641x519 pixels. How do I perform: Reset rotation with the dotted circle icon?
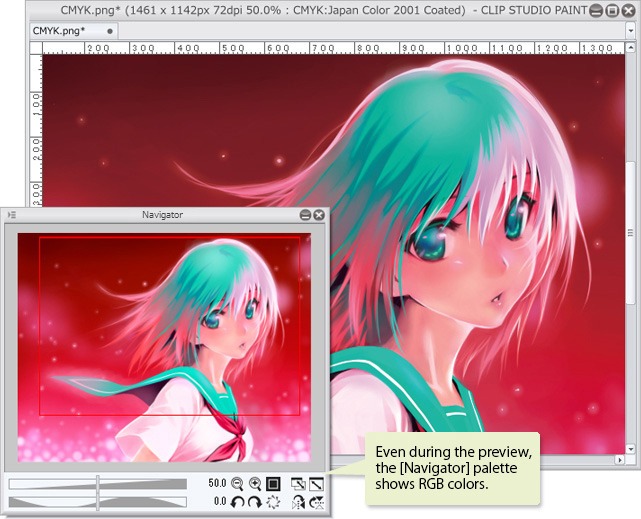coord(273,502)
